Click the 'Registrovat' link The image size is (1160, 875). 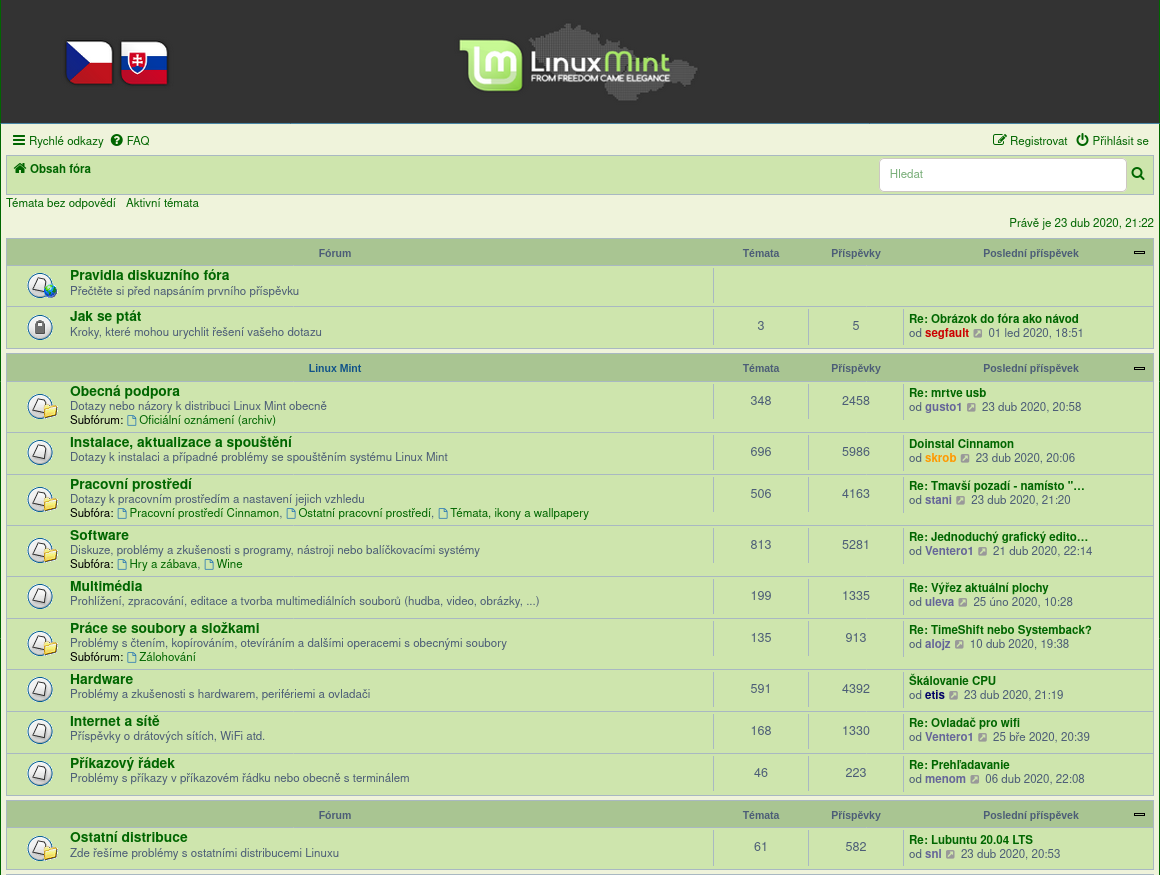click(x=1030, y=141)
